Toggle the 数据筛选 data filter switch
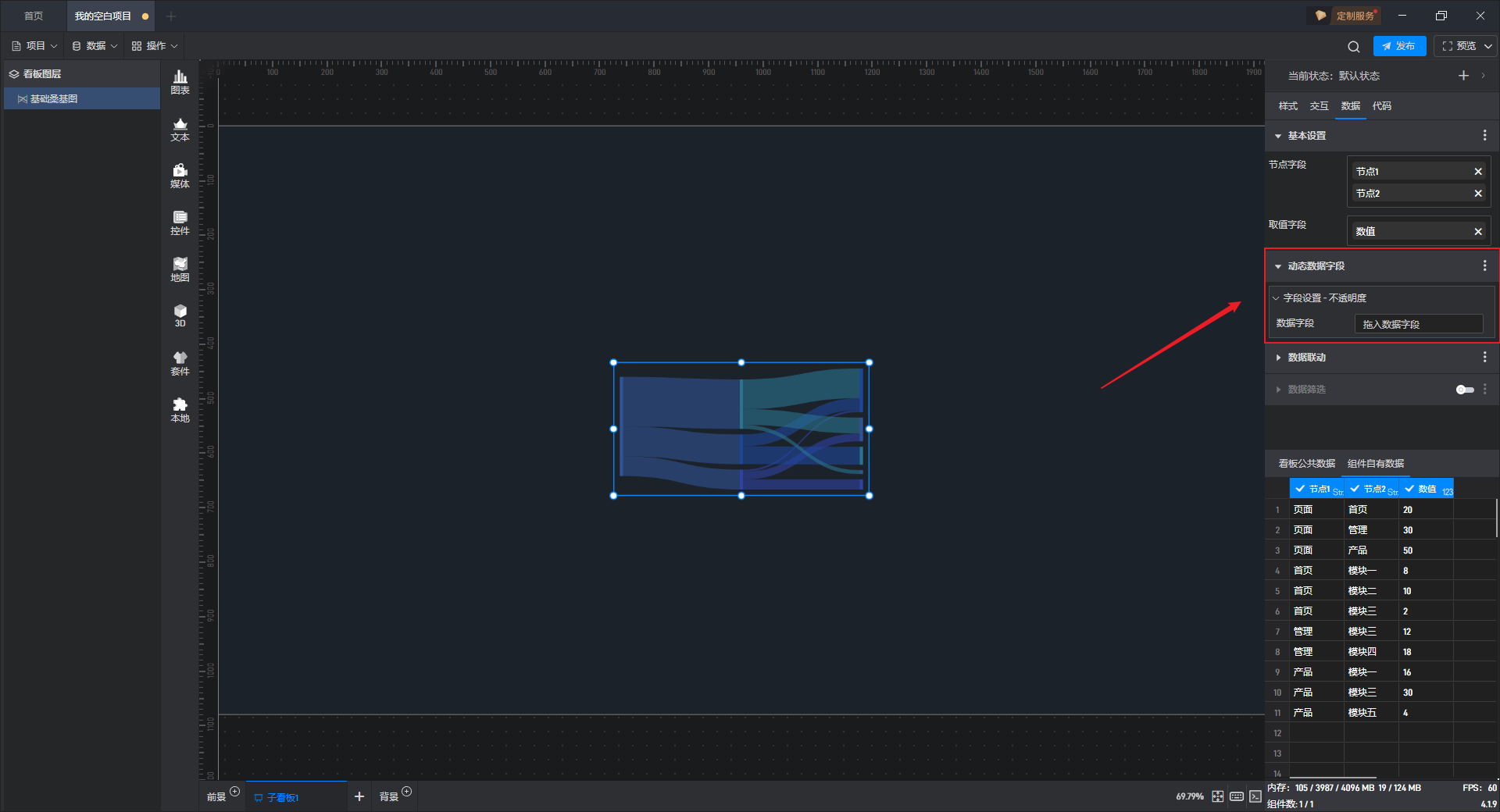The image size is (1500, 812). (1465, 390)
